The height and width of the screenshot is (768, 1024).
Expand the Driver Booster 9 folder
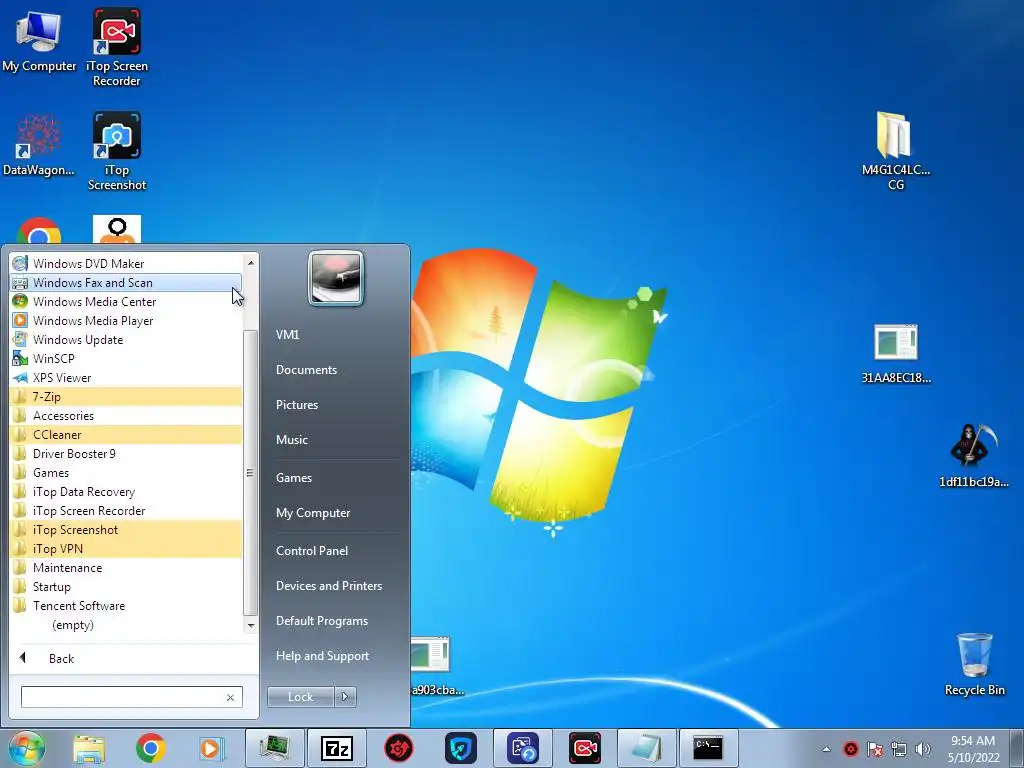(126, 453)
